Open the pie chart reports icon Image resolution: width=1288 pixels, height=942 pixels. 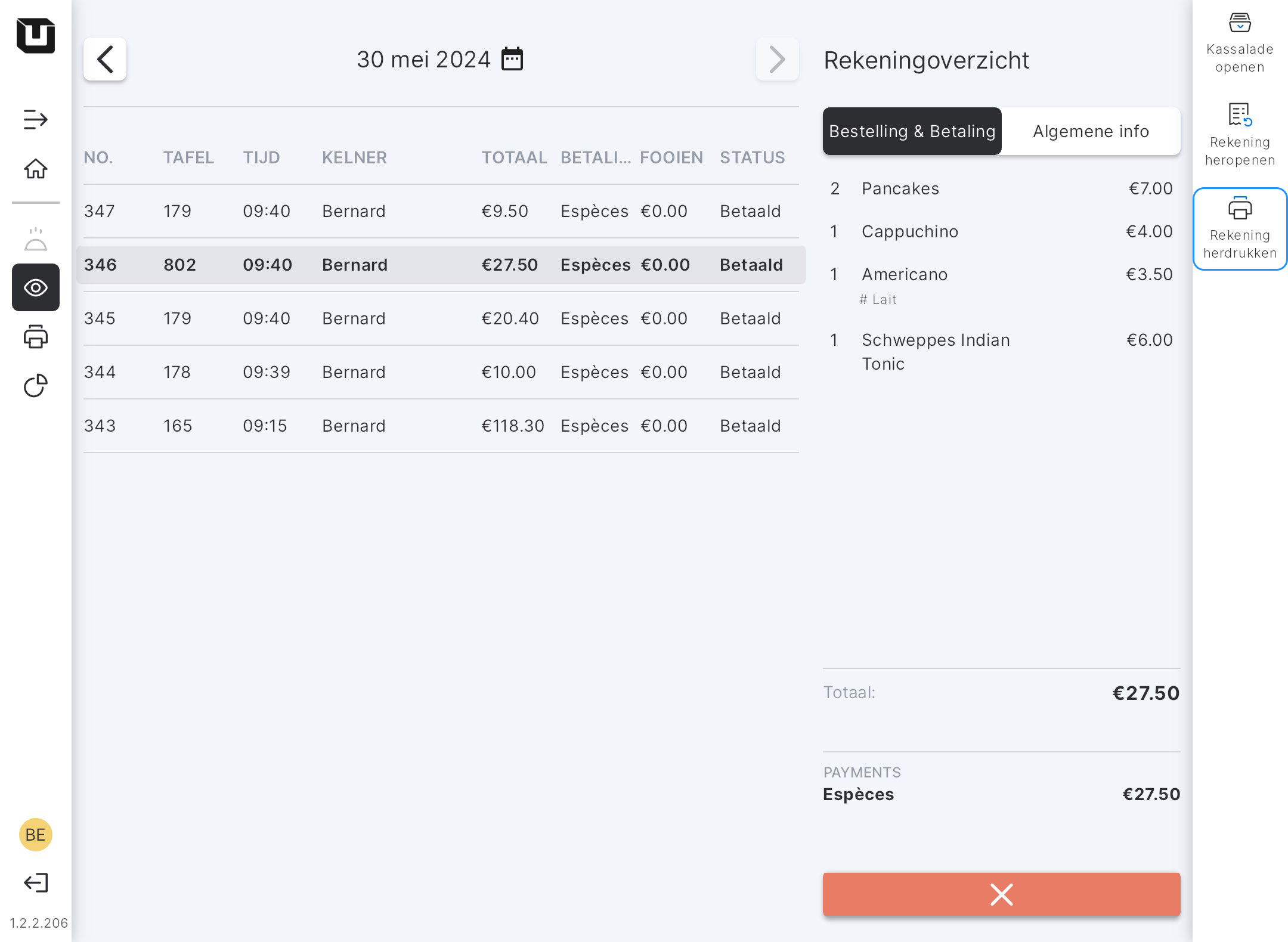36,386
